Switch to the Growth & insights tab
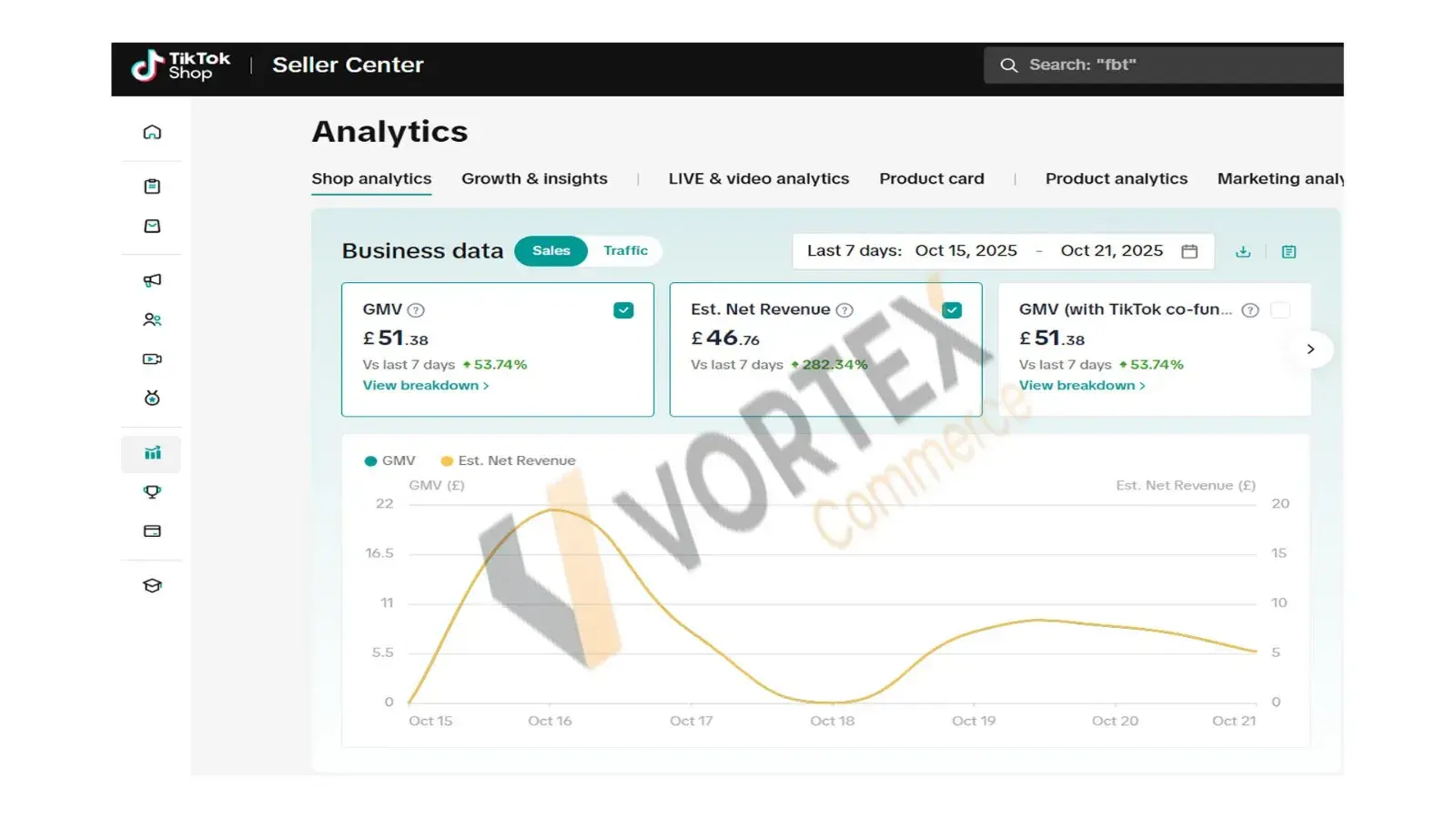This screenshot has width=1456, height=819. point(534,179)
